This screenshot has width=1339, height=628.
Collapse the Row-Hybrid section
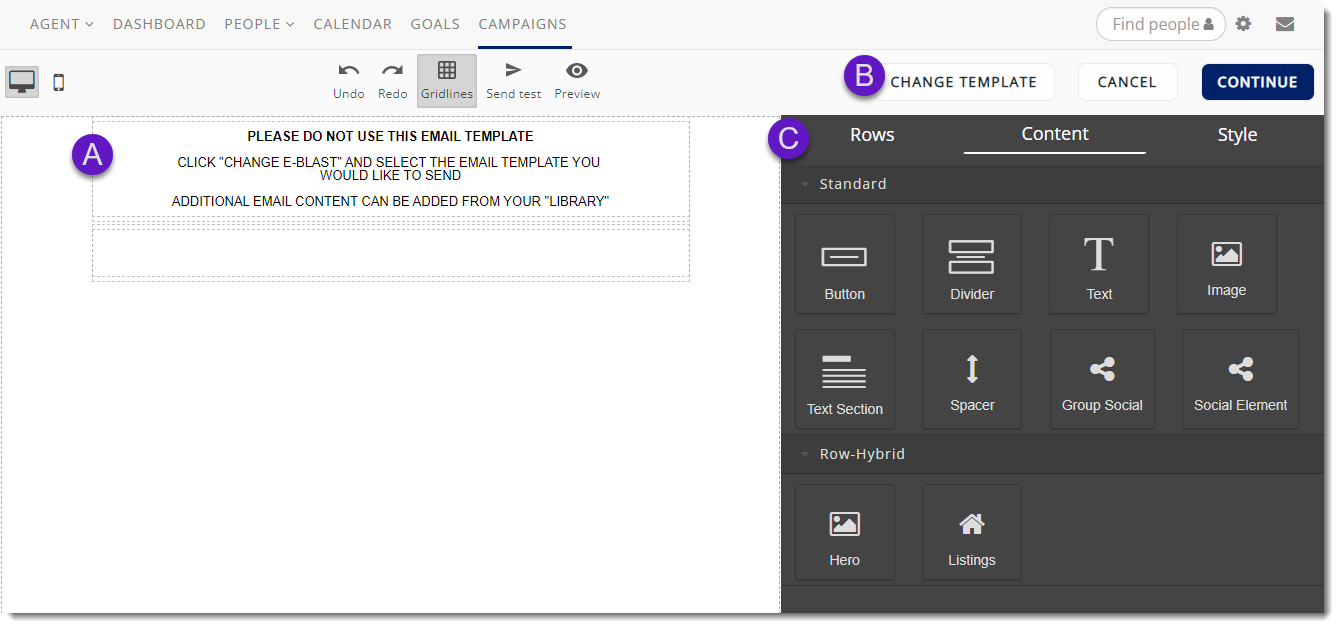[806, 453]
